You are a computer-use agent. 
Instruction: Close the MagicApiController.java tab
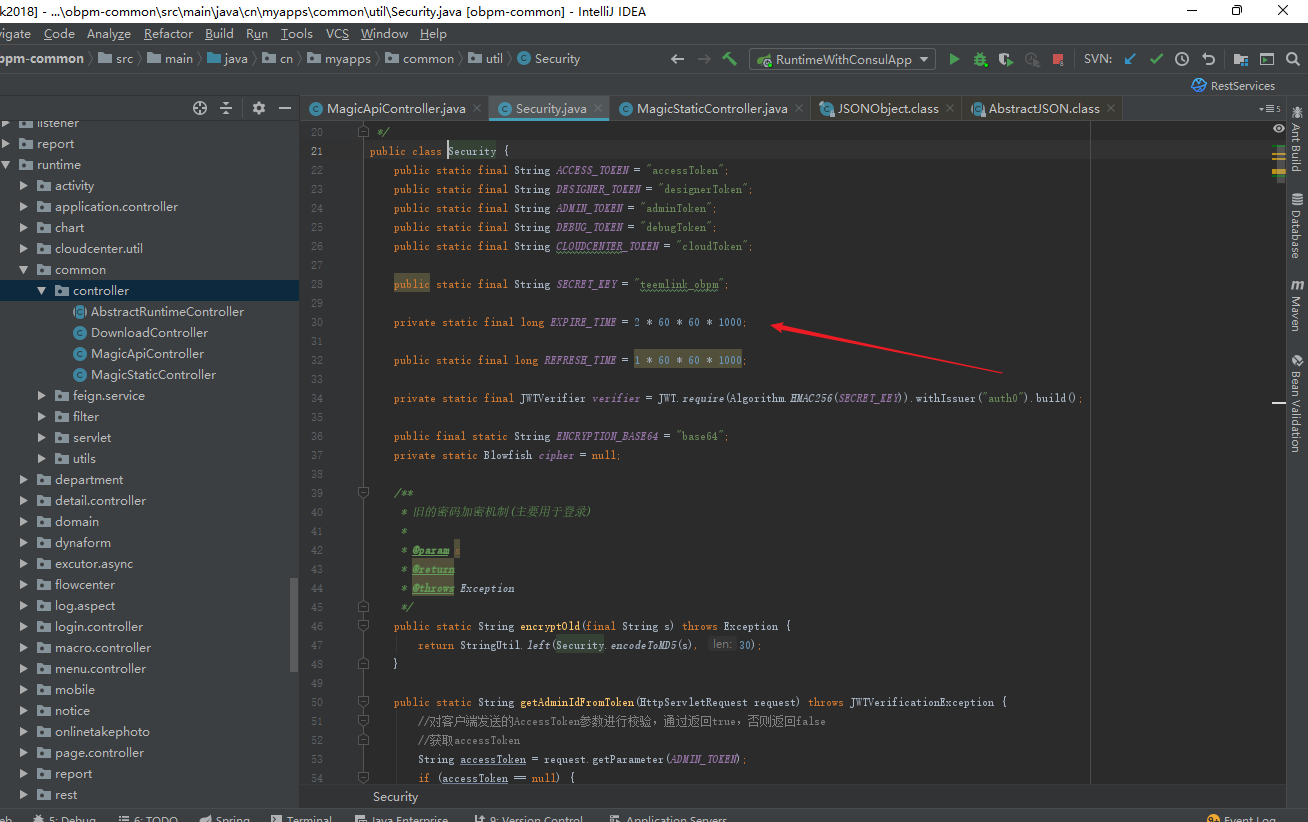click(477, 108)
